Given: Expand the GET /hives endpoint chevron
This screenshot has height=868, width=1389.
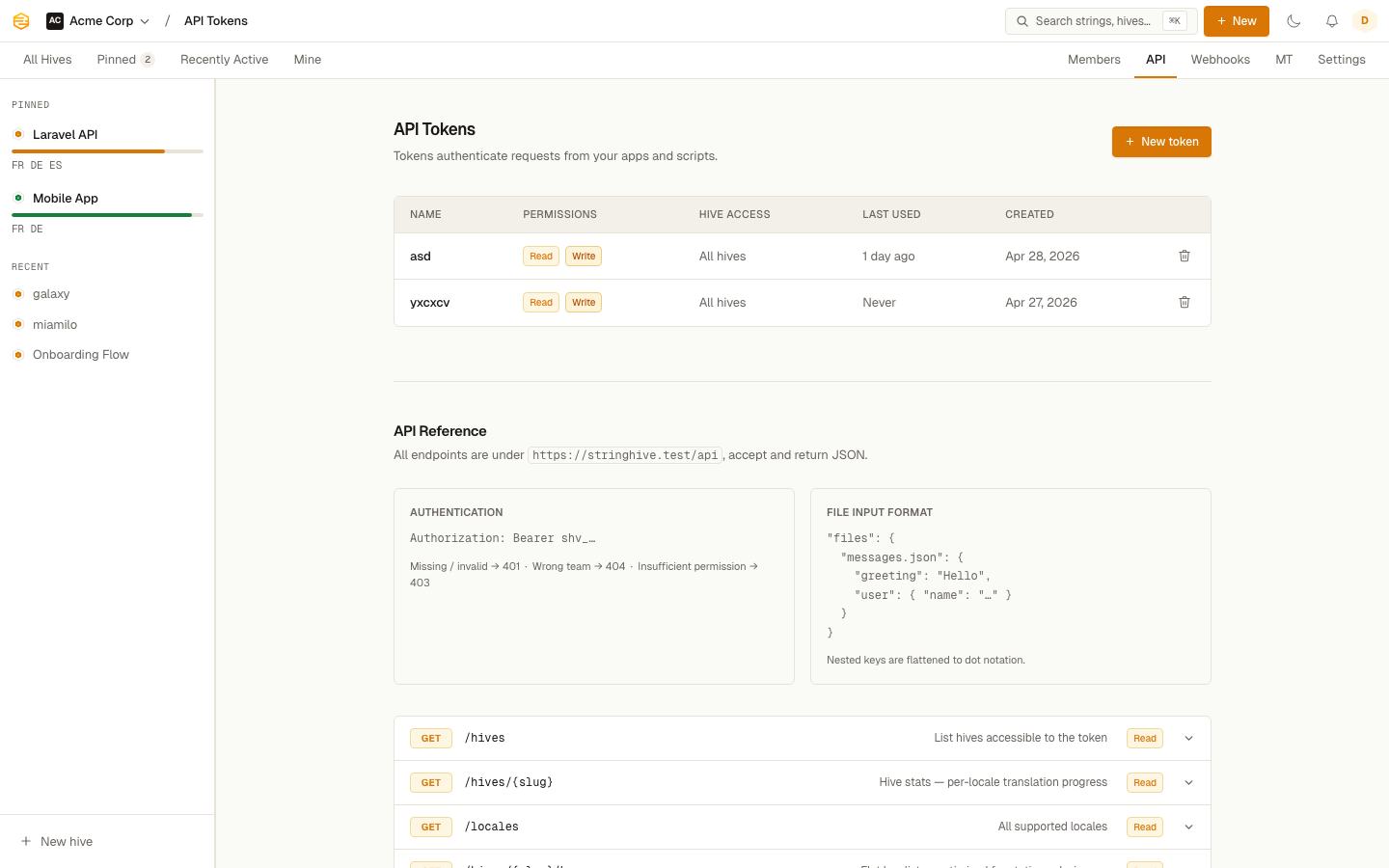Looking at the screenshot, I should click(x=1189, y=739).
